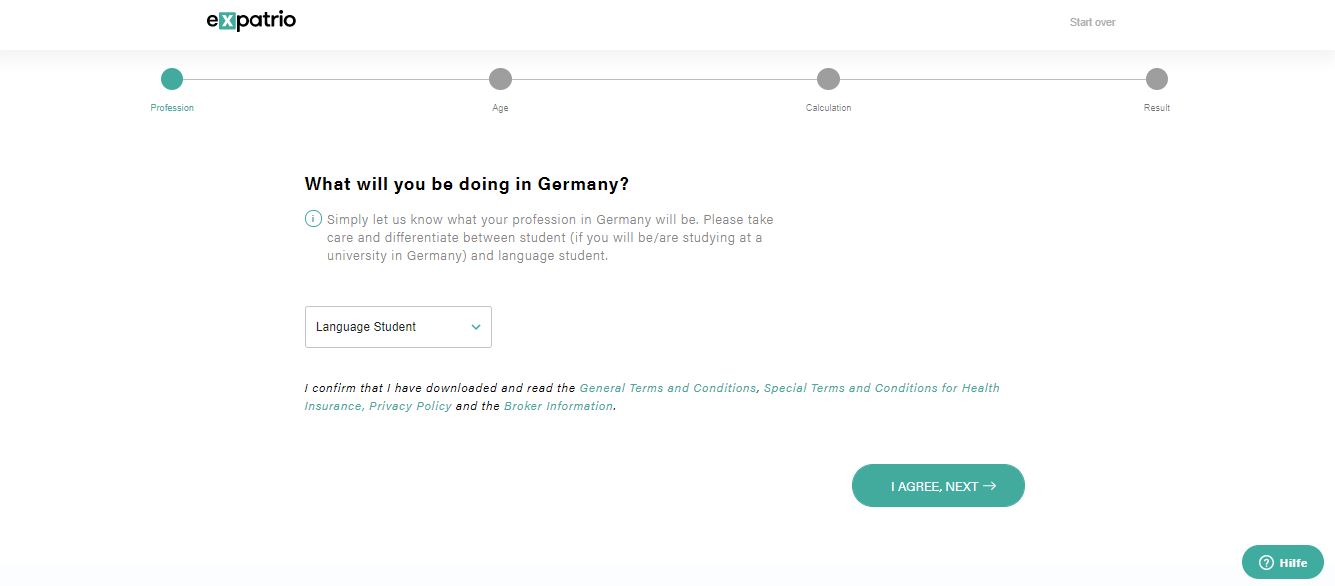Image resolution: width=1335 pixels, height=586 pixels.
Task: Open the General Terms and Conditions link
Action: tap(667, 388)
